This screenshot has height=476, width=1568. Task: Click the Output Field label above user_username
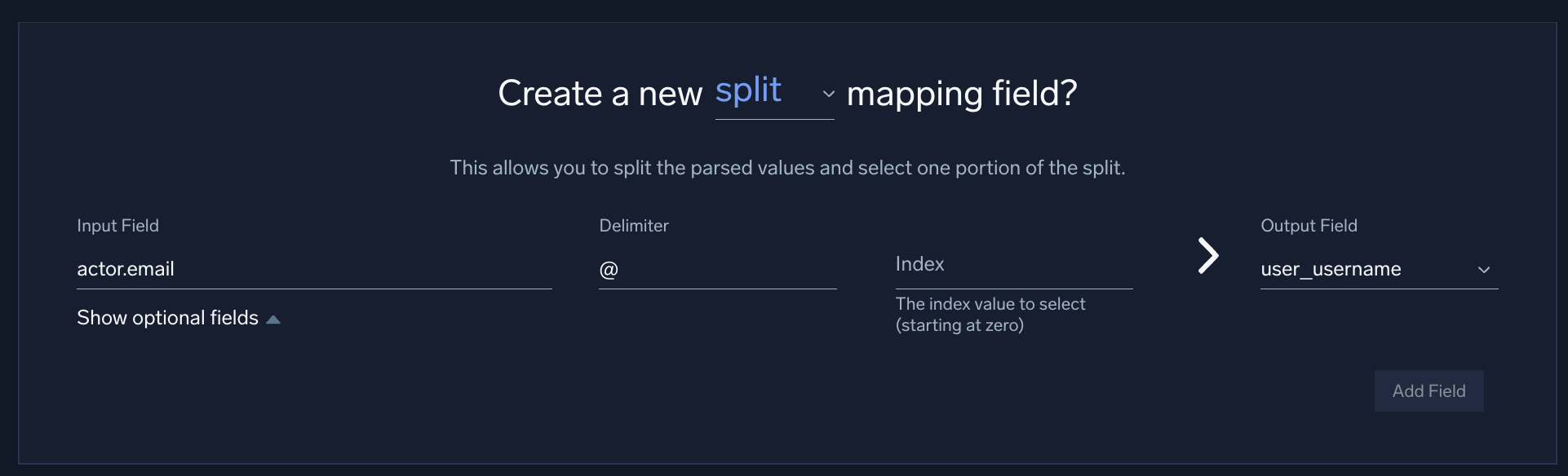(x=1309, y=226)
